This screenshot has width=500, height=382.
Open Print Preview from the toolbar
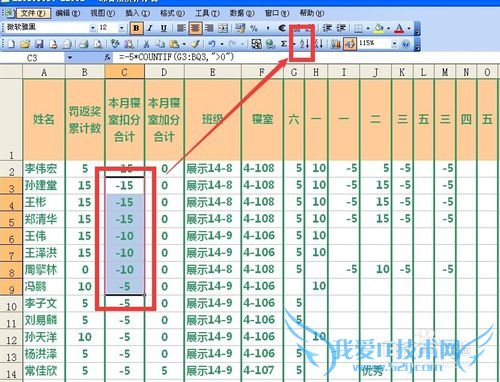tap(98, 44)
